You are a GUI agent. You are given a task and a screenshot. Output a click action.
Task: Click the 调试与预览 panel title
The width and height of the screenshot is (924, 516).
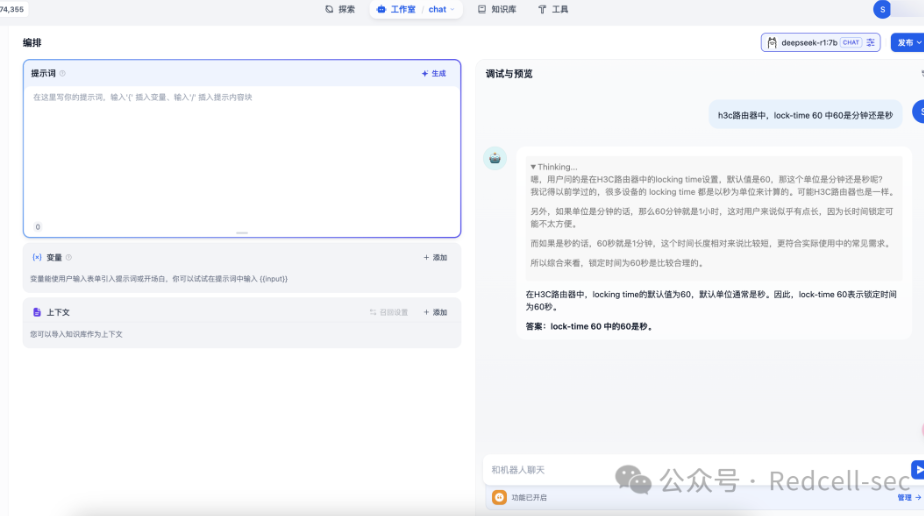[509, 74]
